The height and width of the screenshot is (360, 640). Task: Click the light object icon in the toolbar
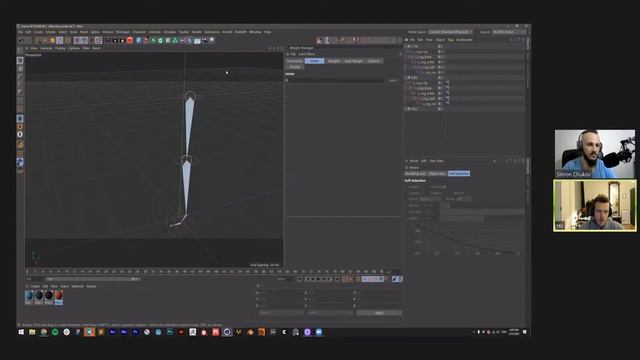(x=212, y=40)
